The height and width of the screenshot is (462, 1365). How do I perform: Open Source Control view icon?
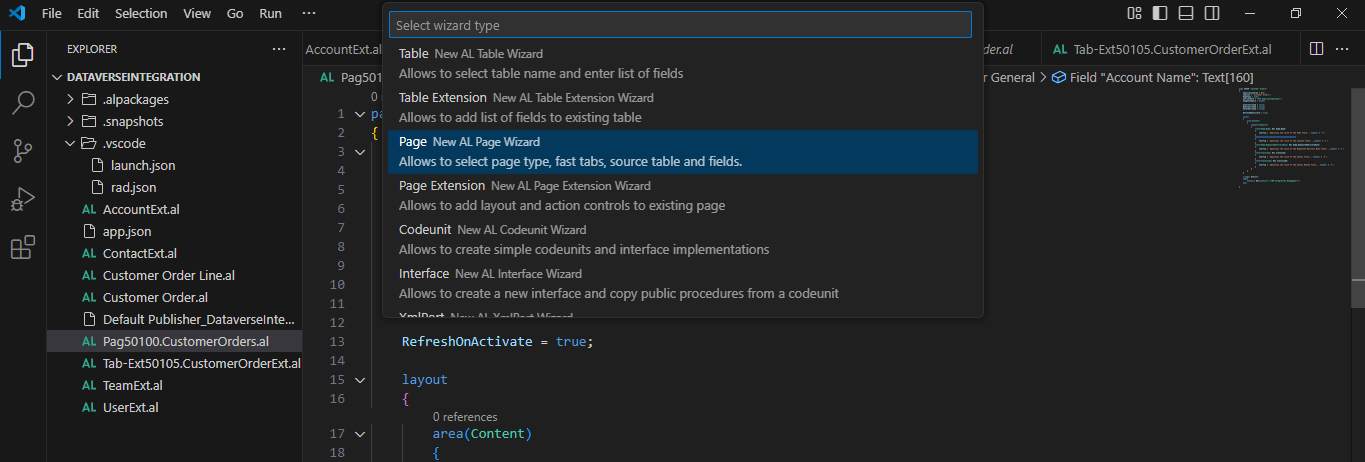pos(22,151)
